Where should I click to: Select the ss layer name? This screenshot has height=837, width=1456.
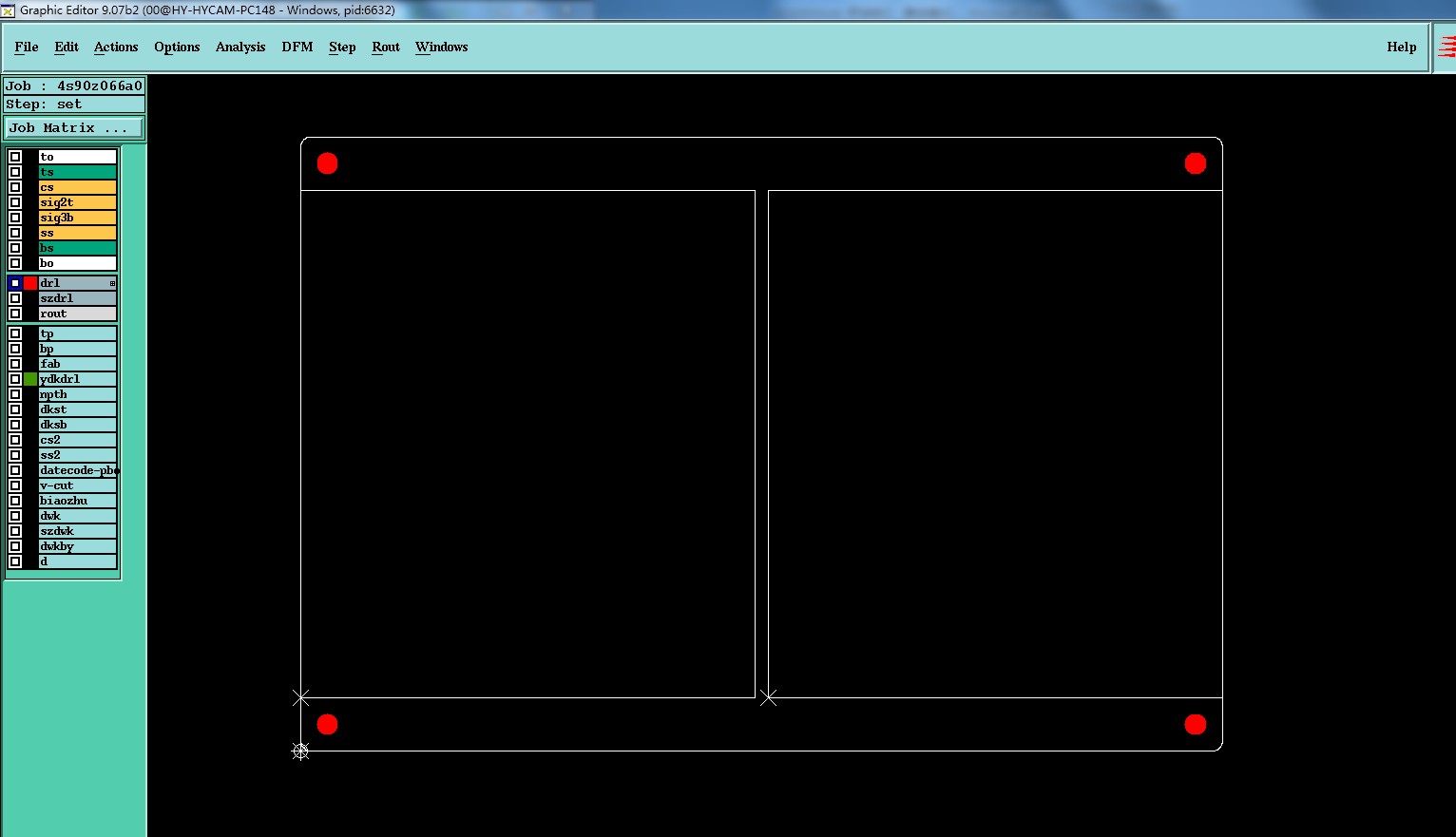point(78,233)
